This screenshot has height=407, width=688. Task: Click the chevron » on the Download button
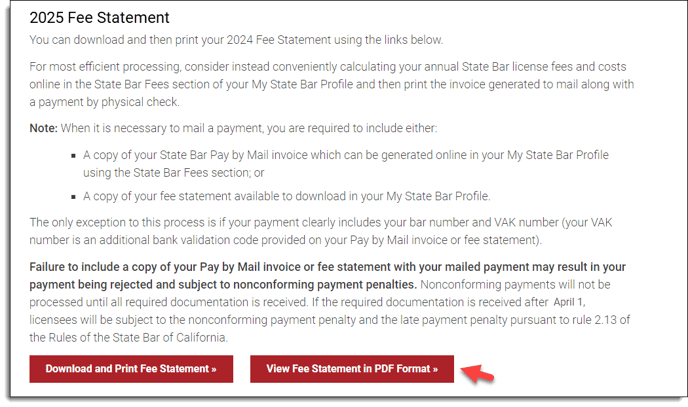click(x=214, y=369)
